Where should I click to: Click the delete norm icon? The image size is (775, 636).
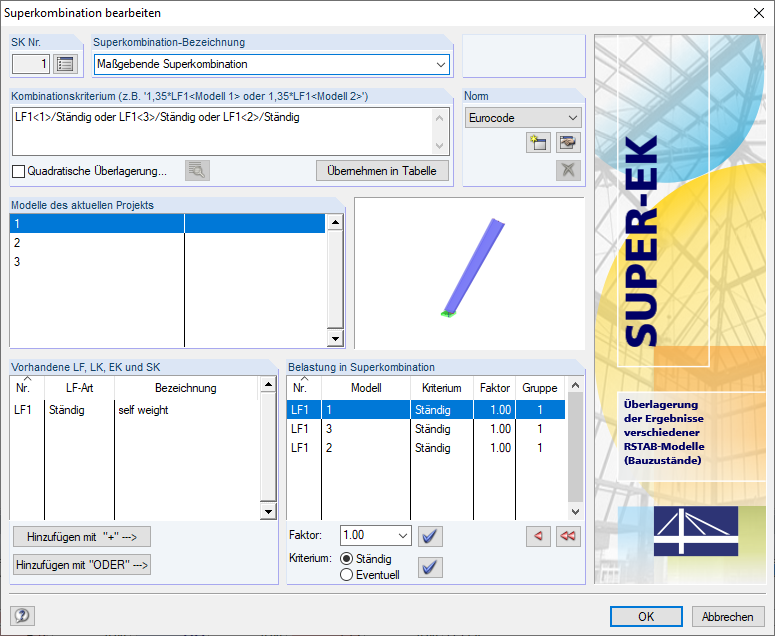coord(568,170)
